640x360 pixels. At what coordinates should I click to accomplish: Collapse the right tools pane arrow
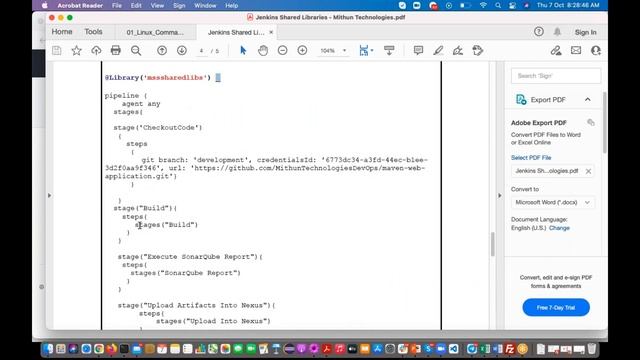click(500, 196)
